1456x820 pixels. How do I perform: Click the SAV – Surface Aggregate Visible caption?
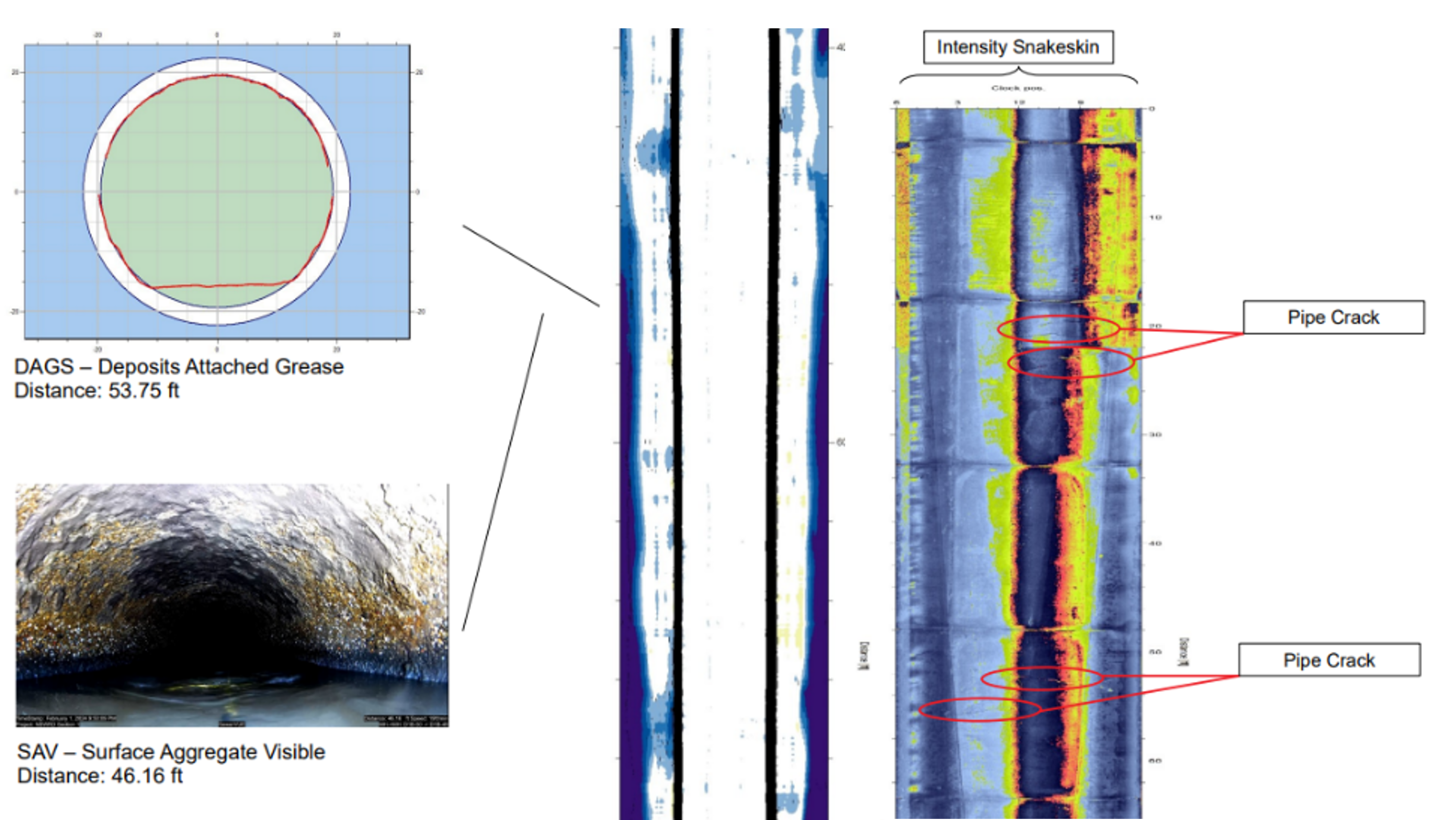point(171,751)
